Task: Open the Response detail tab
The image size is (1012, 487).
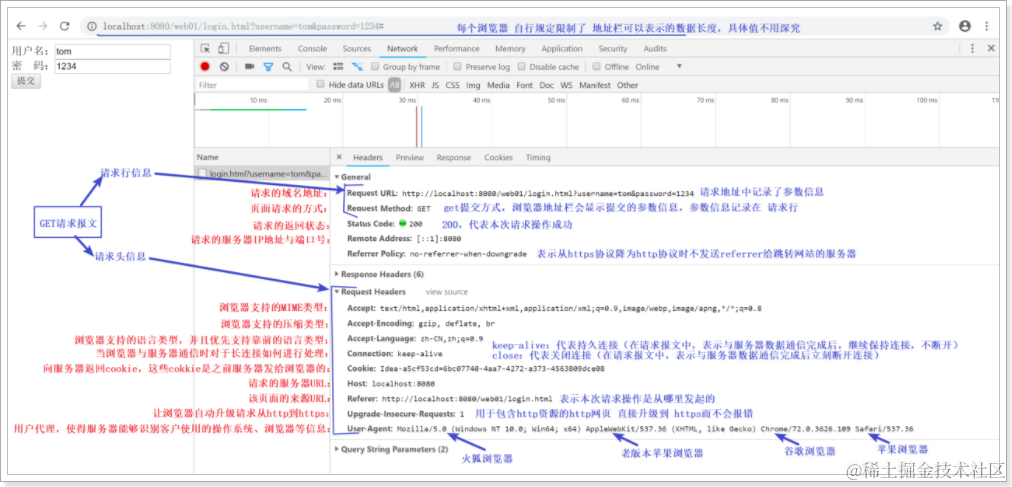Action: [x=454, y=157]
